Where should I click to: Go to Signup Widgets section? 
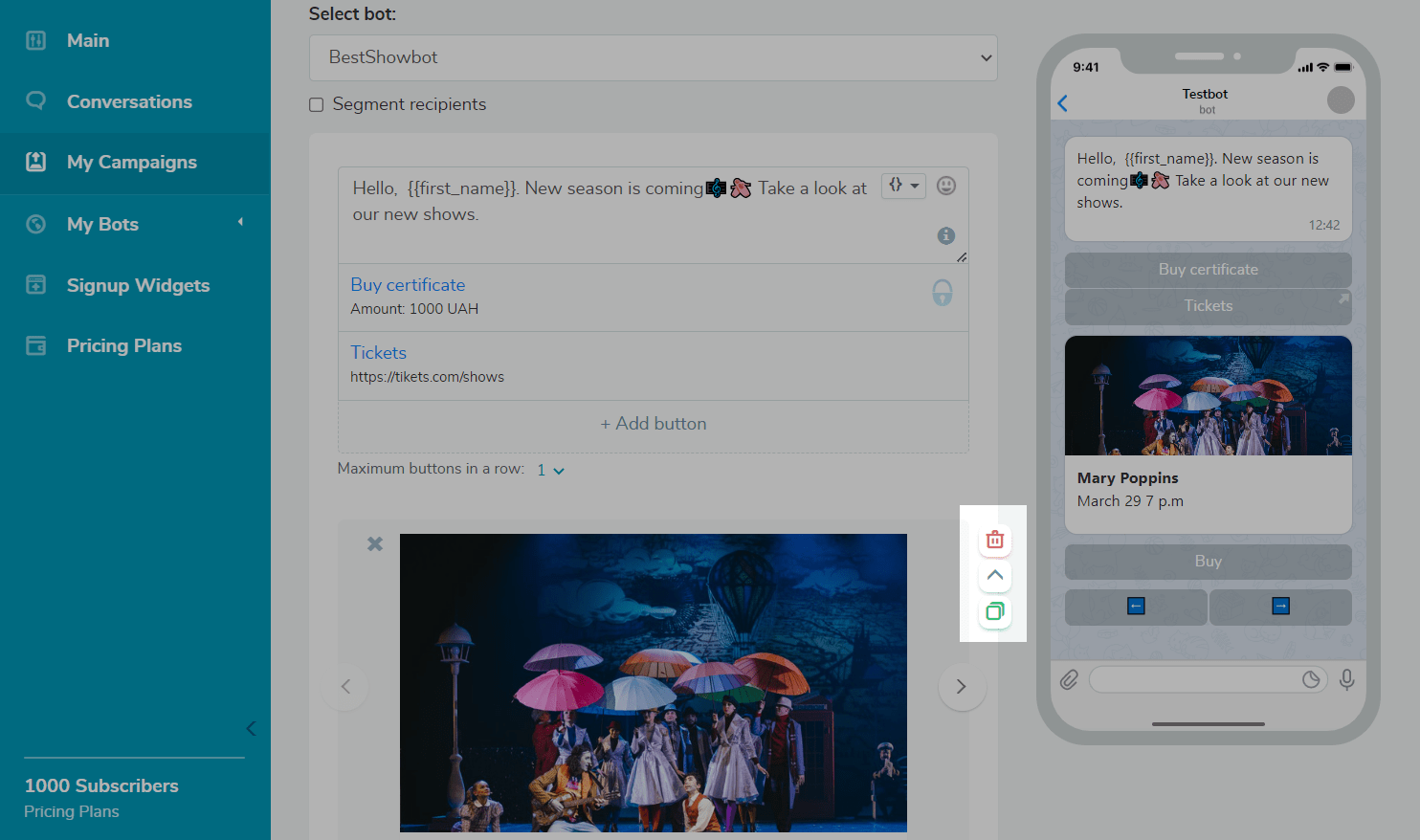138,285
